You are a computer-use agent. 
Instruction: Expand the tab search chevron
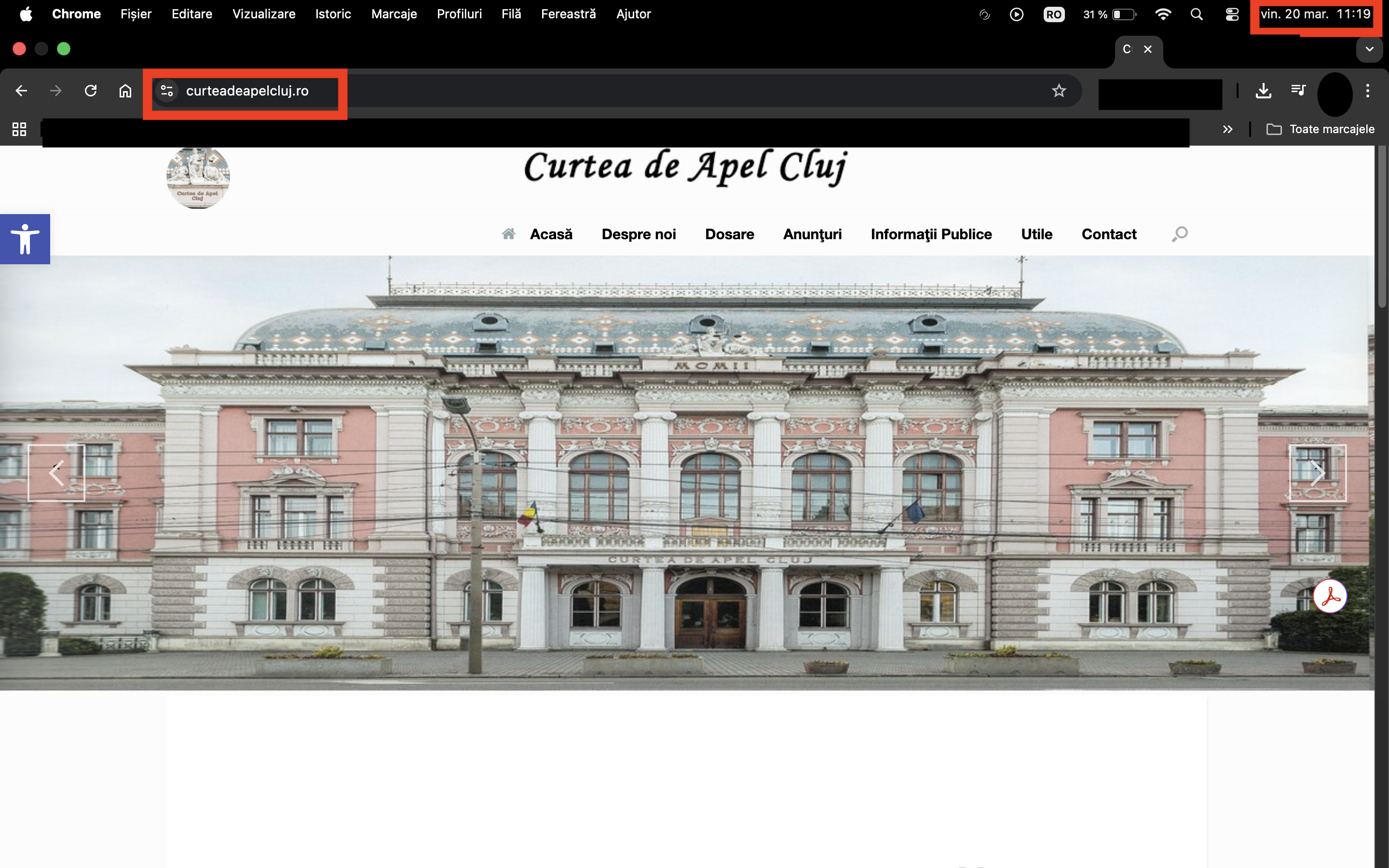point(1370,49)
